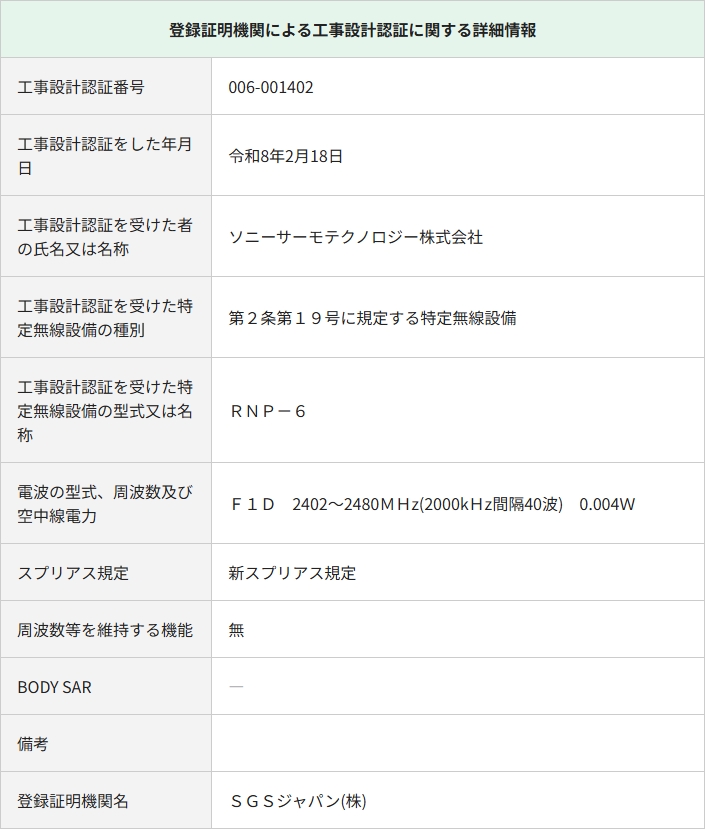Click the 工事設計認証をした年月日 label cell
The image size is (705, 829).
104,156
